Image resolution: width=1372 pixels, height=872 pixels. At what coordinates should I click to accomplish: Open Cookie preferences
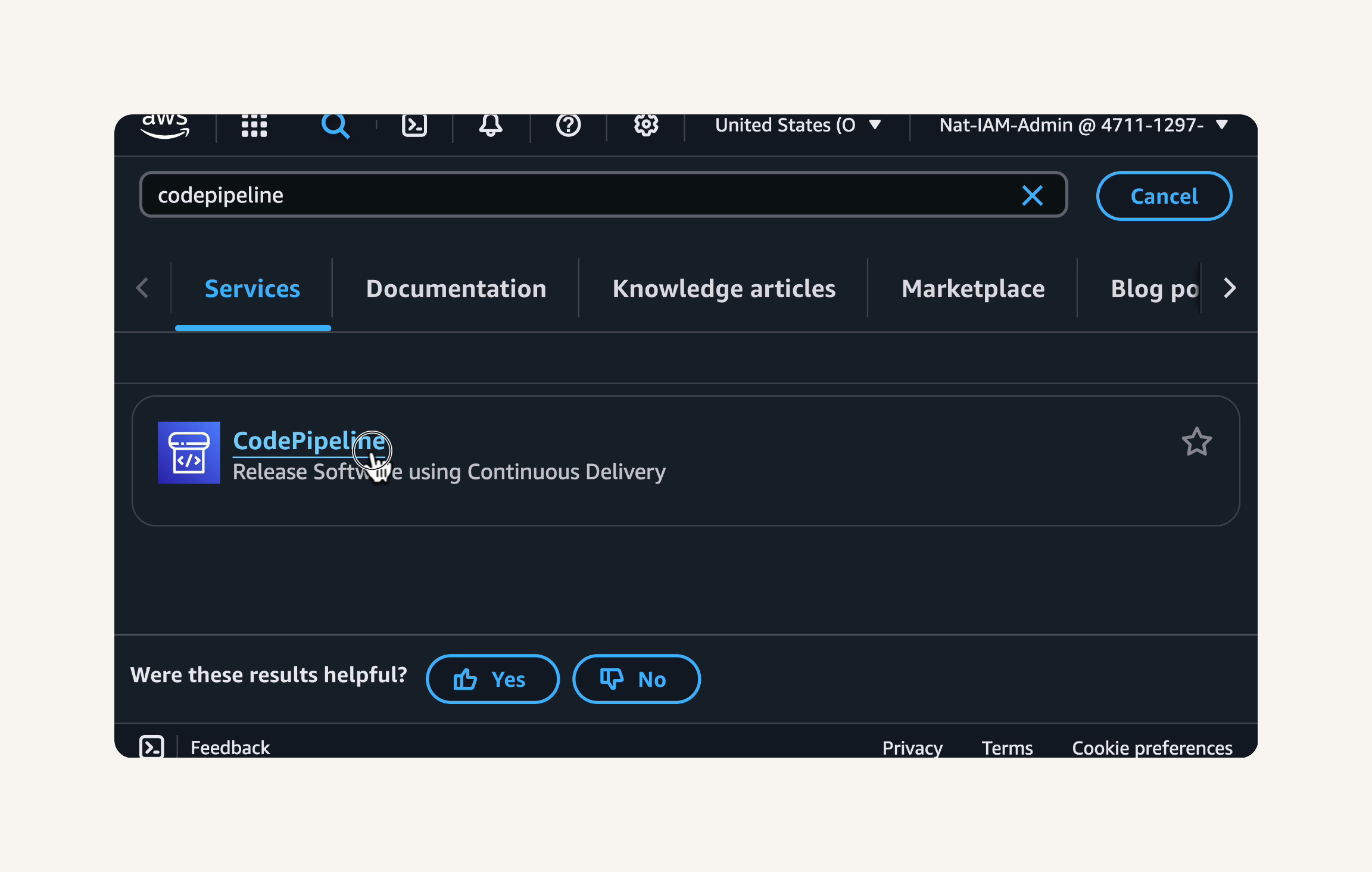1152,748
